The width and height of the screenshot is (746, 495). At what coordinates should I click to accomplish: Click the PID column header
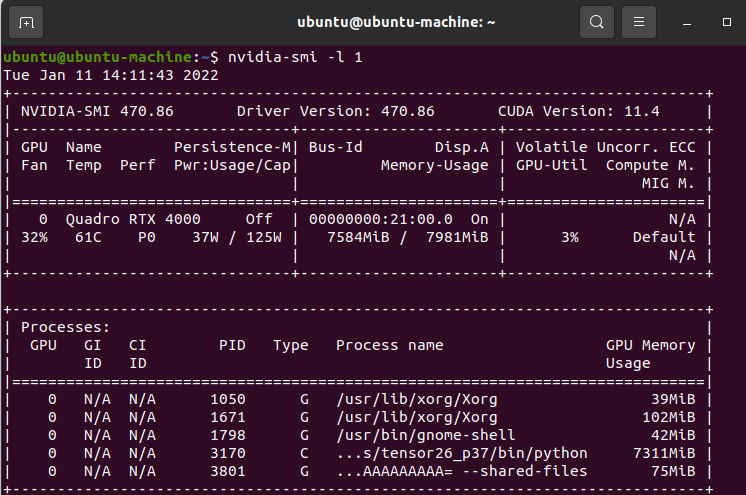point(232,346)
